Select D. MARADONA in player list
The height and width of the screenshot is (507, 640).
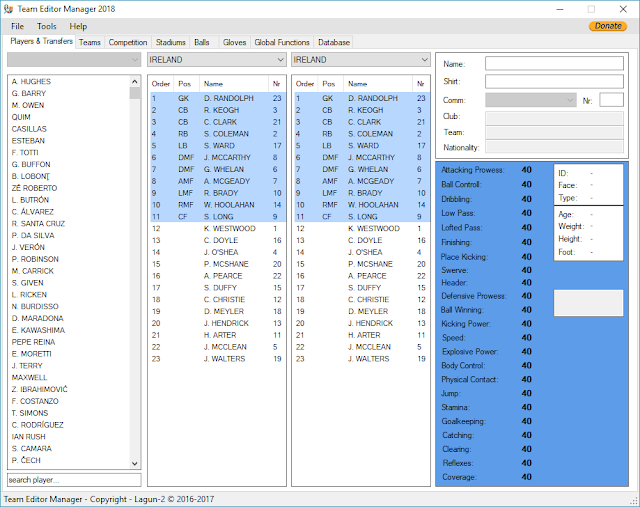tap(38, 318)
